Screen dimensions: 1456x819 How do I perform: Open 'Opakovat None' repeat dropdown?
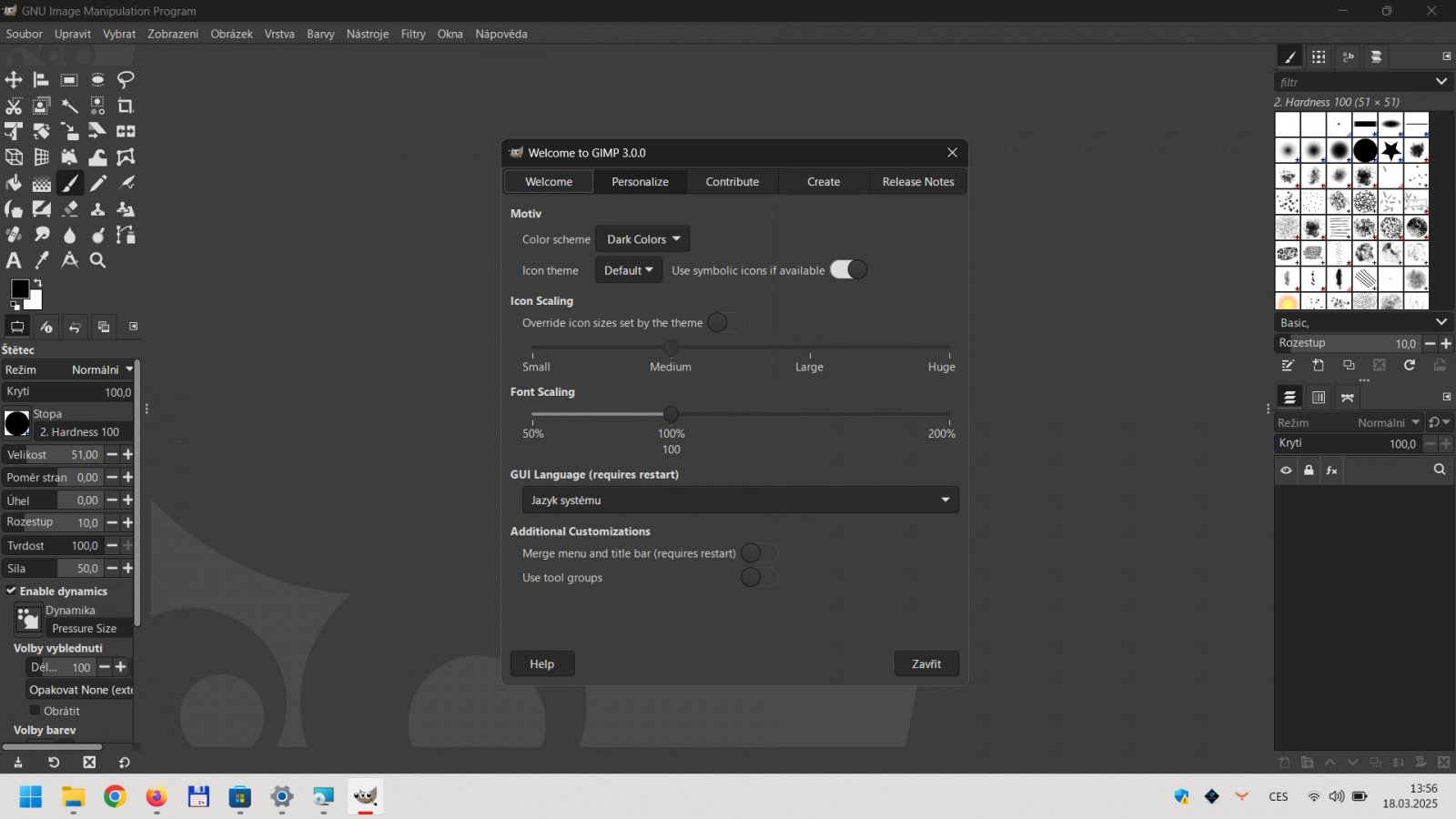pyautogui.click(x=80, y=690)
